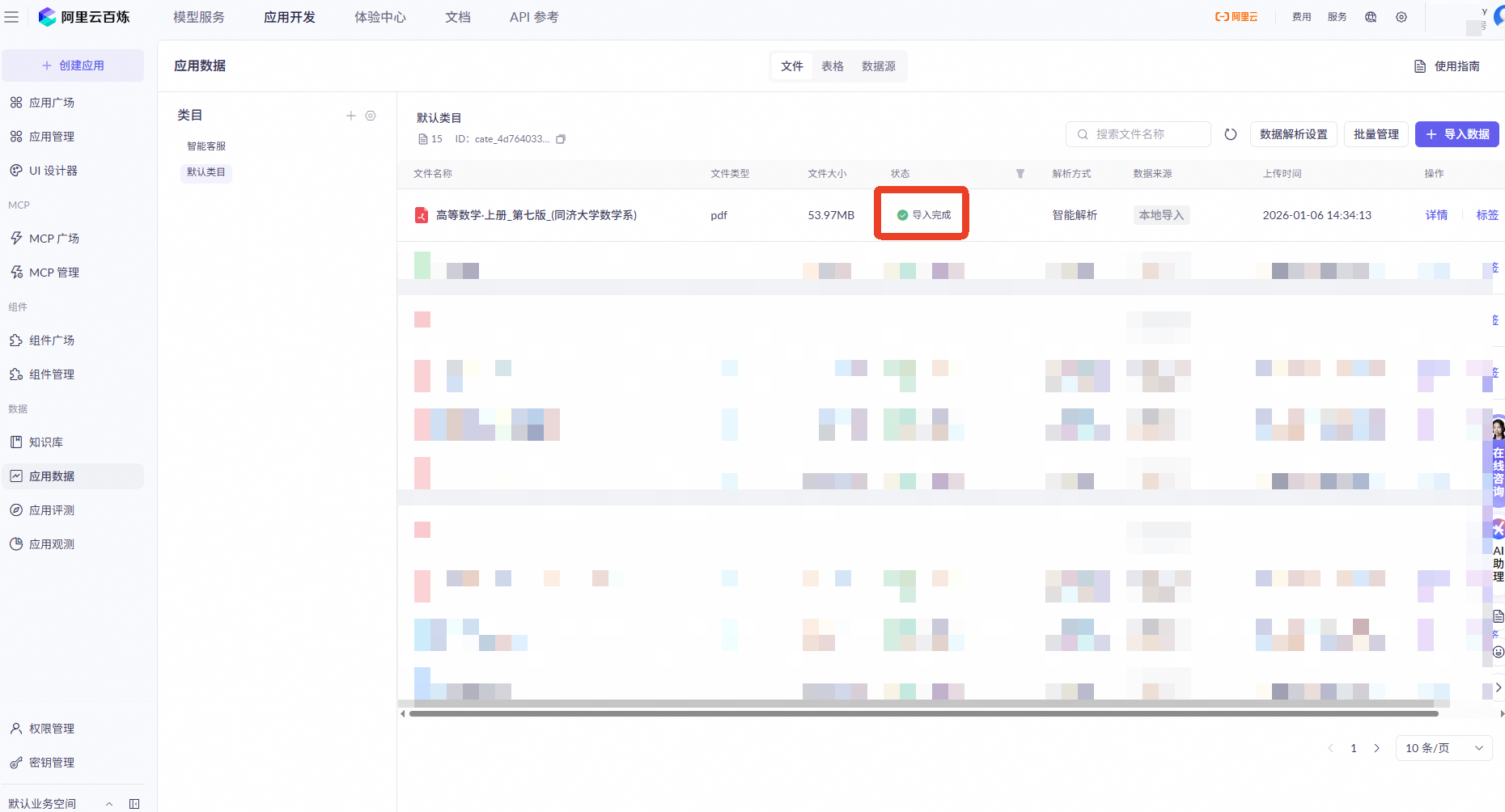Select the 默认类目 category
This screenshot has height=812, width=1505.
(206, 172)
